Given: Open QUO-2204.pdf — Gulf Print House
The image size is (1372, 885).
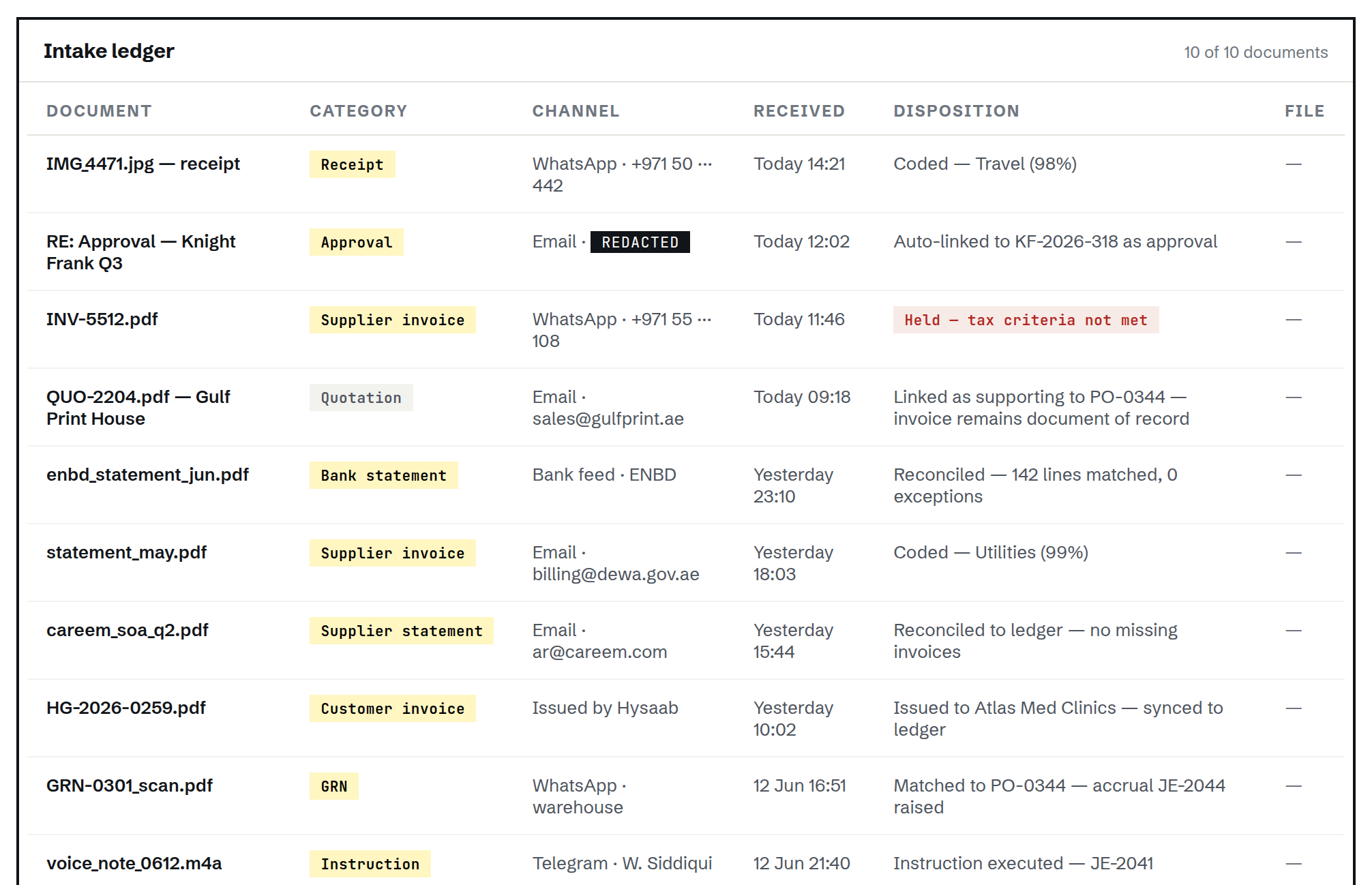Looking at the screenshot, I should point(138,408).
